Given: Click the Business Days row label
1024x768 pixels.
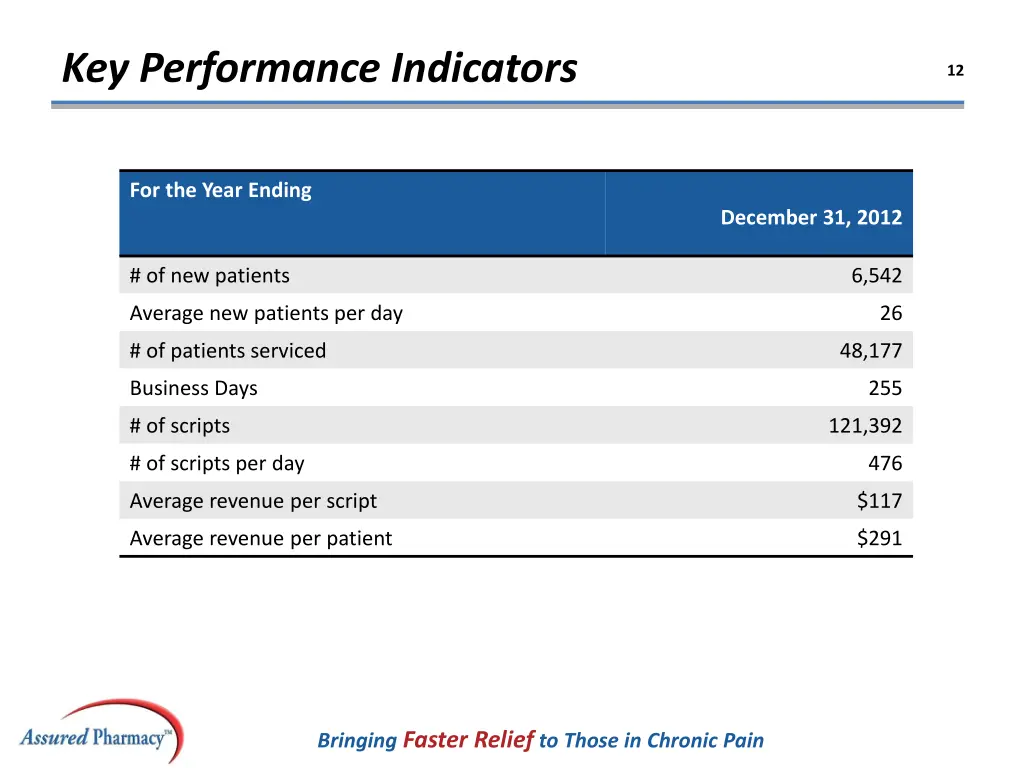Looking at the screenshot, I should click(x=194, y=388).
